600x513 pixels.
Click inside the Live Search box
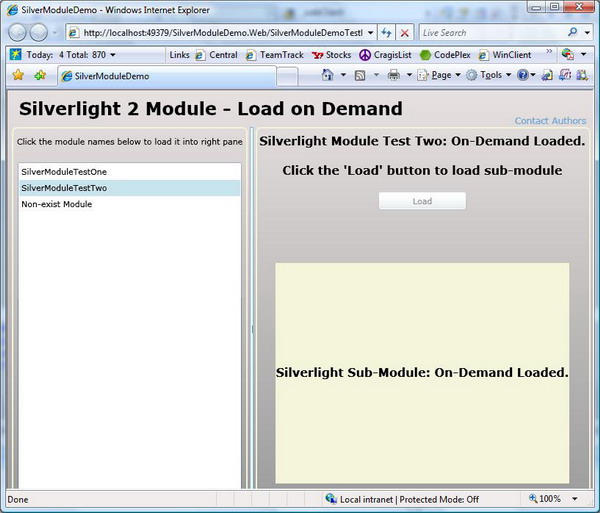[x=492, y=33]
